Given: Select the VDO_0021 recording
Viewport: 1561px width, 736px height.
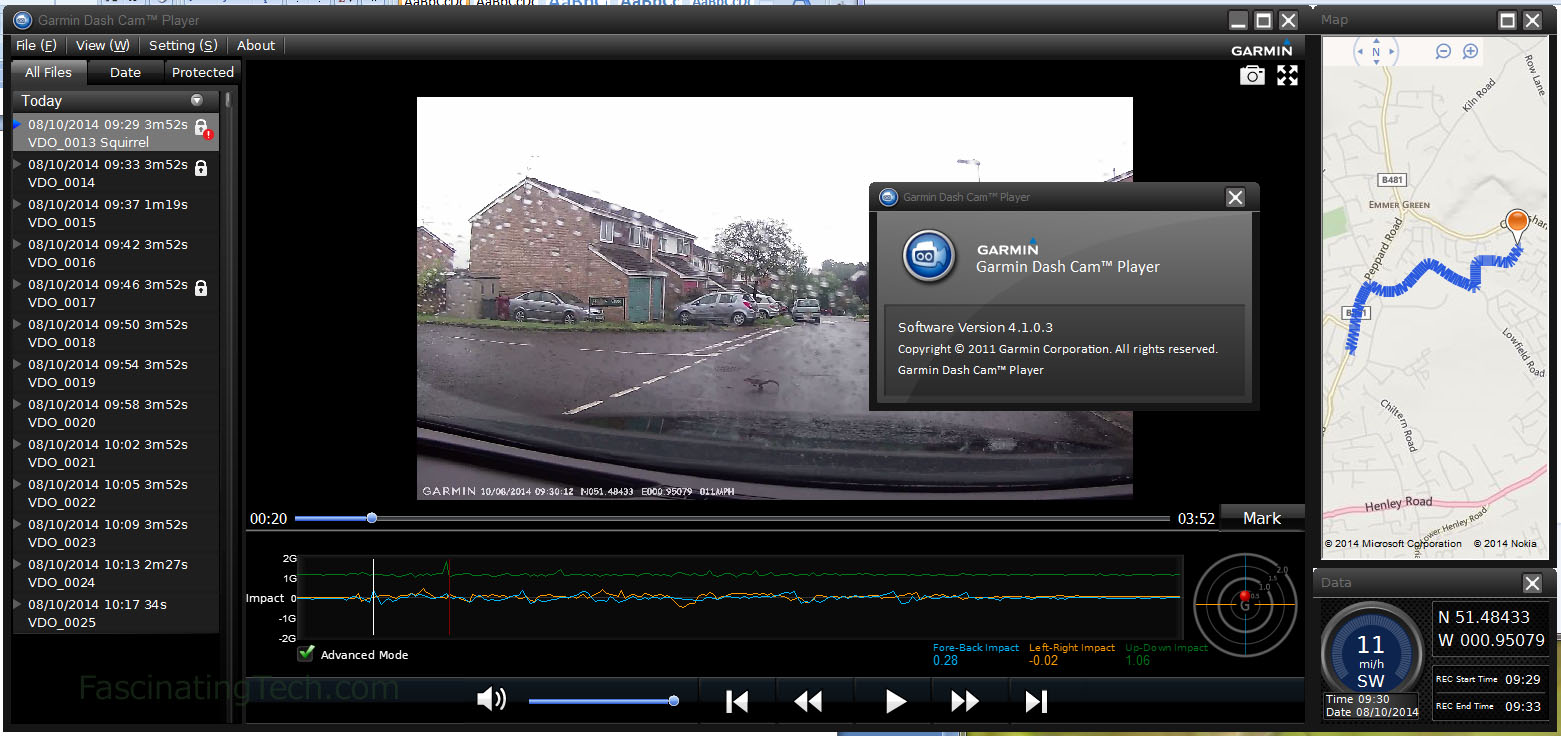Looking at the screenshot, I should coord(115,453).
